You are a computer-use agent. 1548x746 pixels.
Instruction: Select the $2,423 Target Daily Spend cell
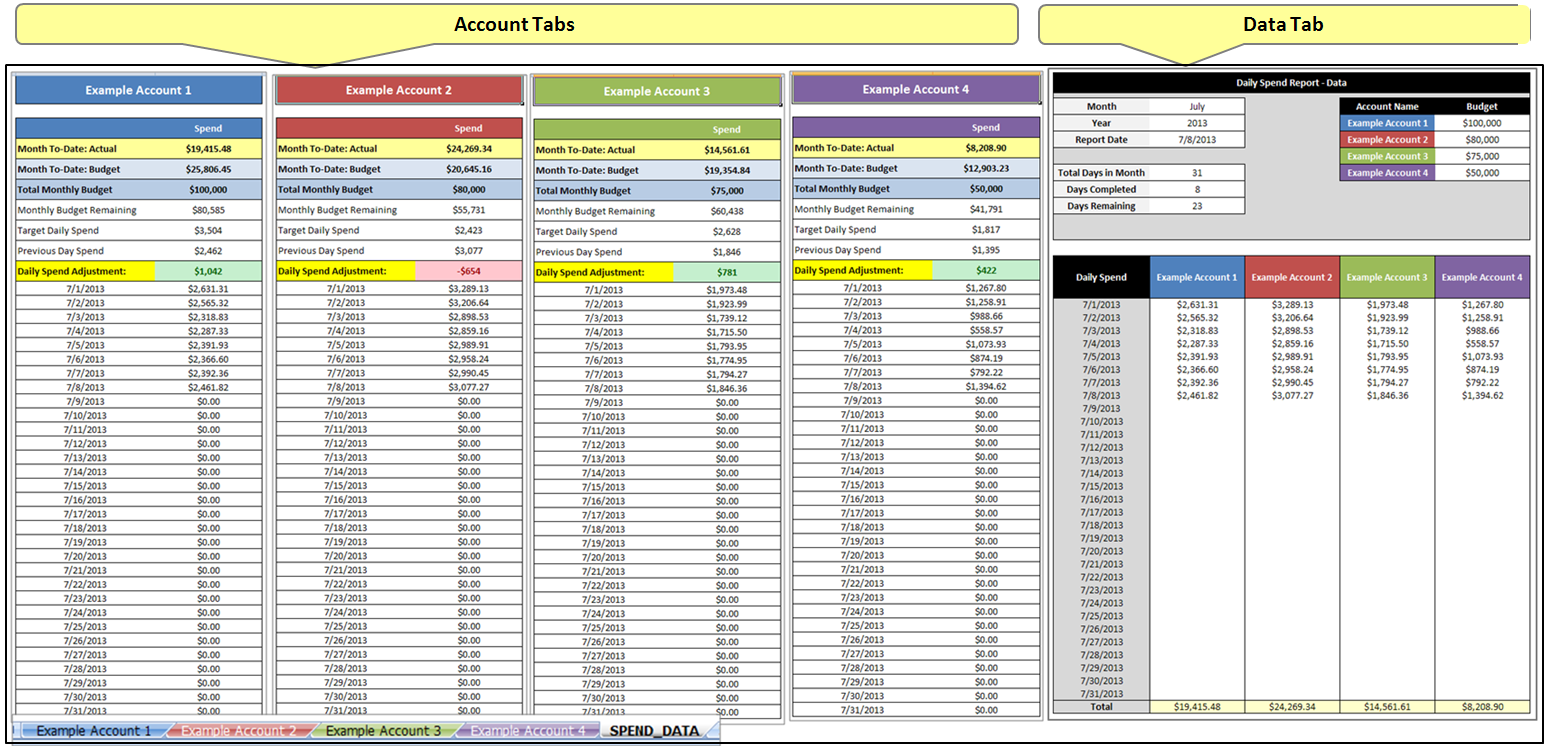click(x=468, y=230)
